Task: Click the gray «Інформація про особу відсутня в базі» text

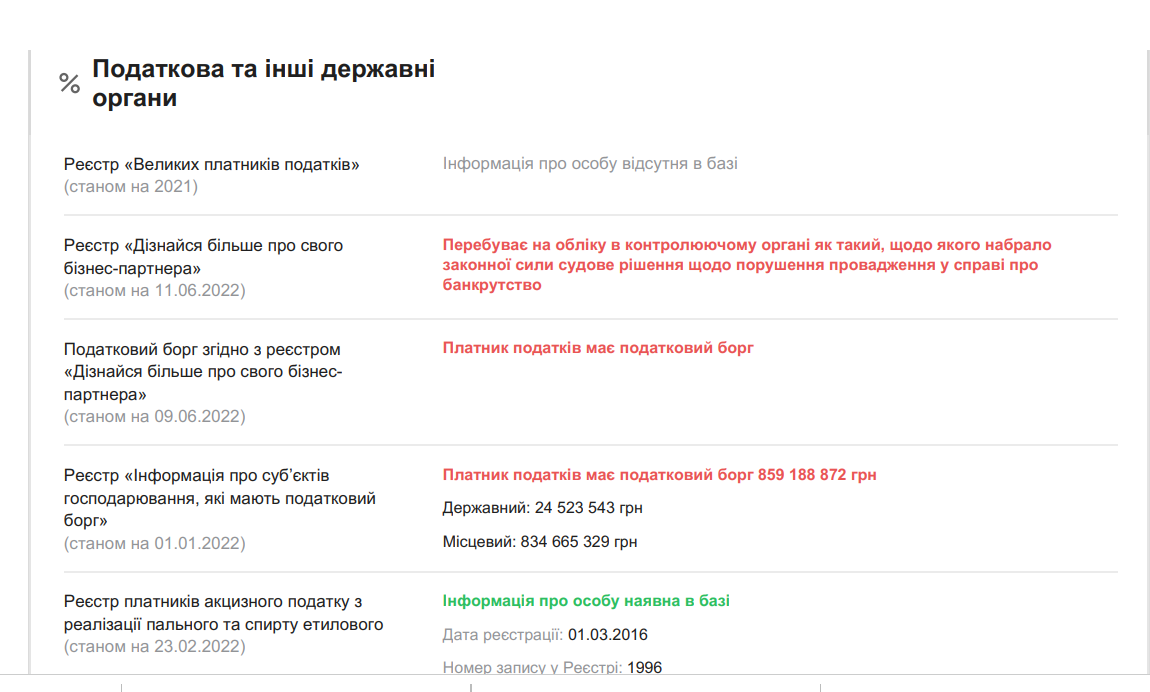Action: 590,163
